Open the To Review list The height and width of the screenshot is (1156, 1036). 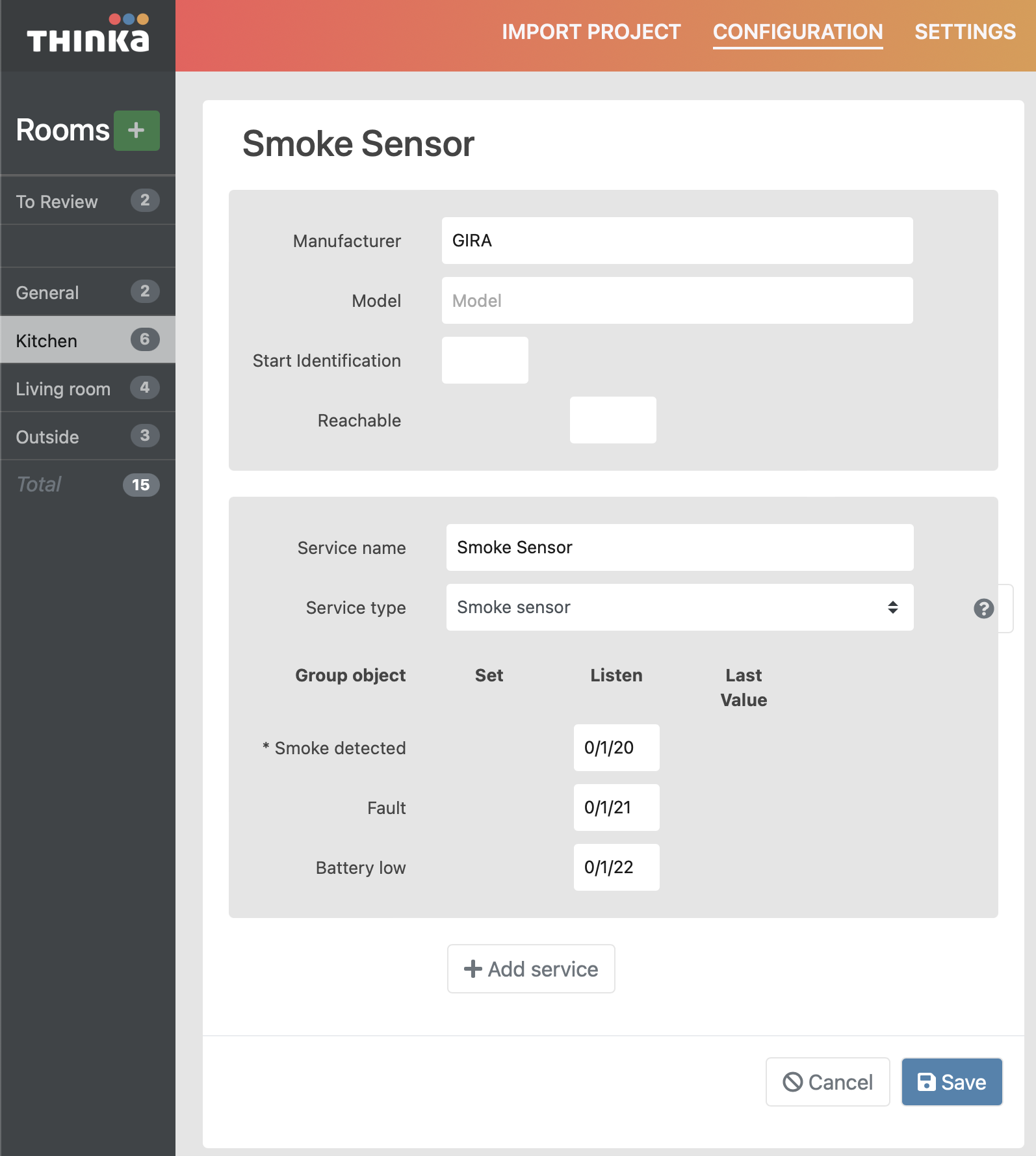coord(57,202)
